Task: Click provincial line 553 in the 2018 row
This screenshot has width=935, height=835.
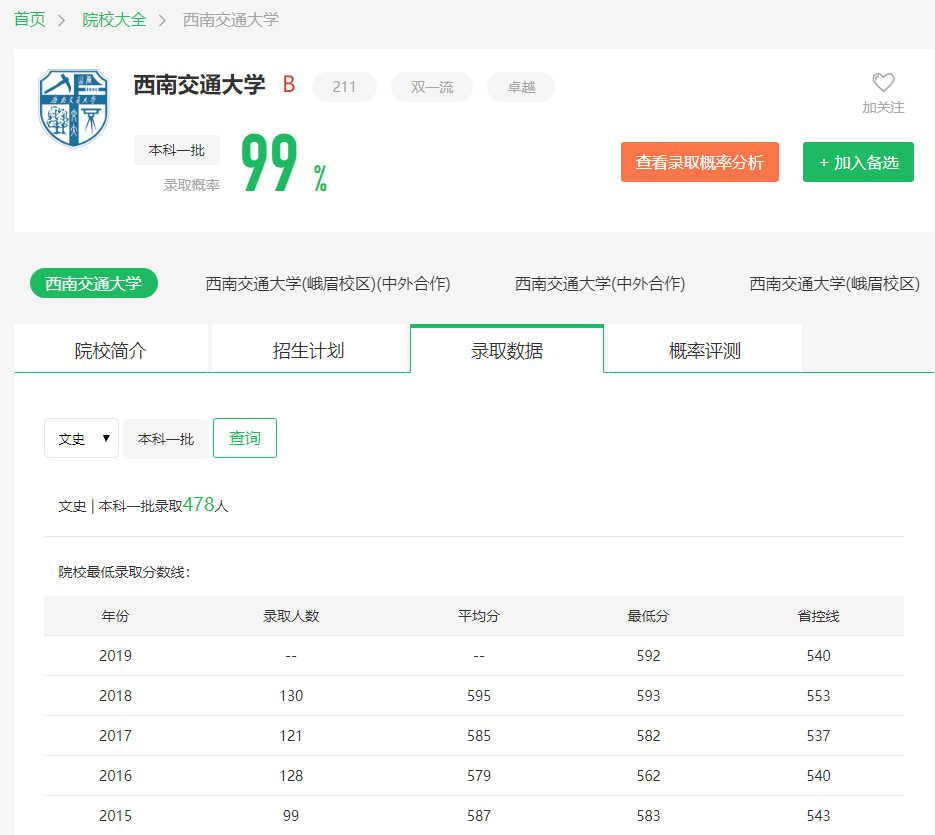Action: point(818,696)
